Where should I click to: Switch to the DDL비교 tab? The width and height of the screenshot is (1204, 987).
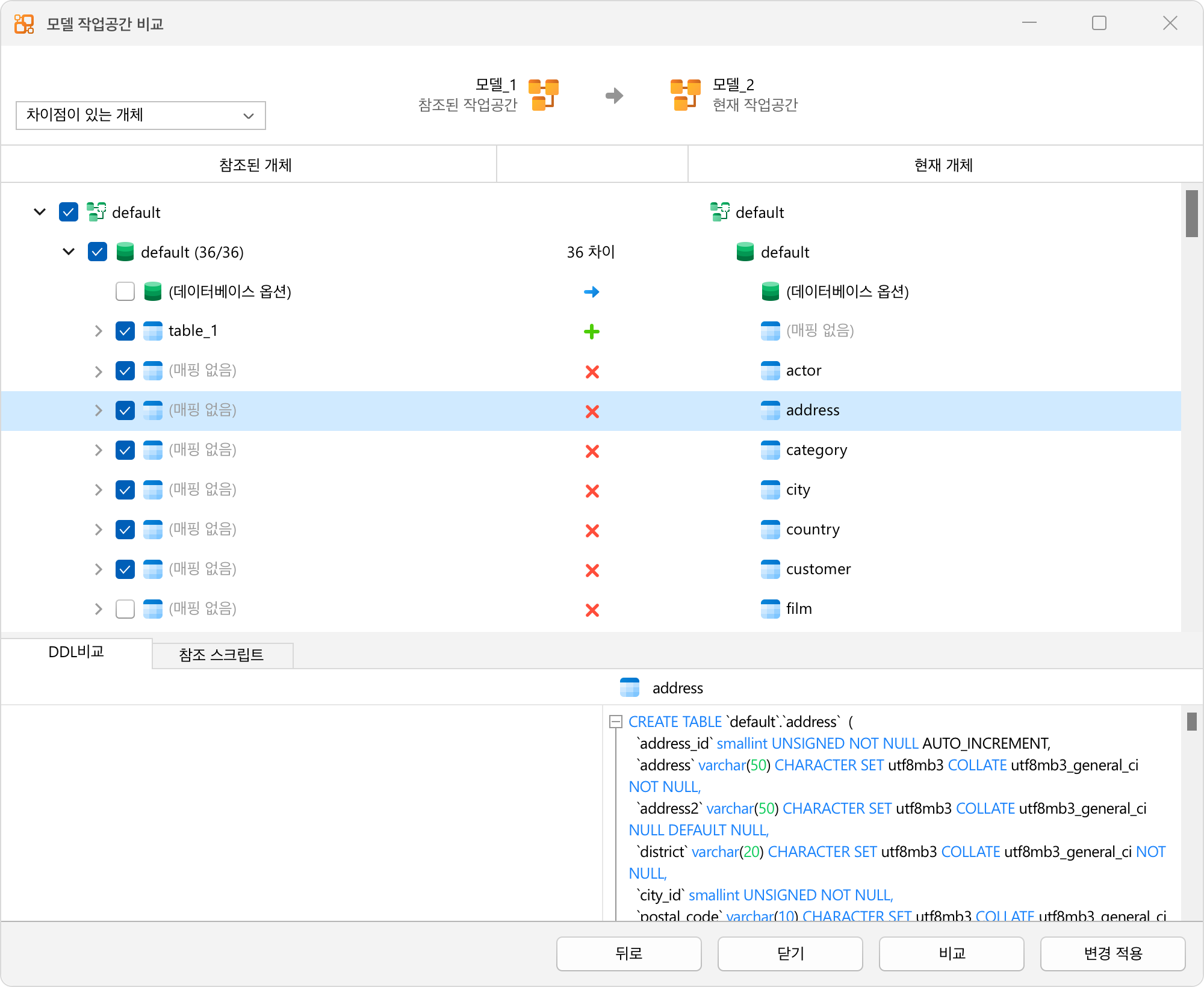(76, 652)
